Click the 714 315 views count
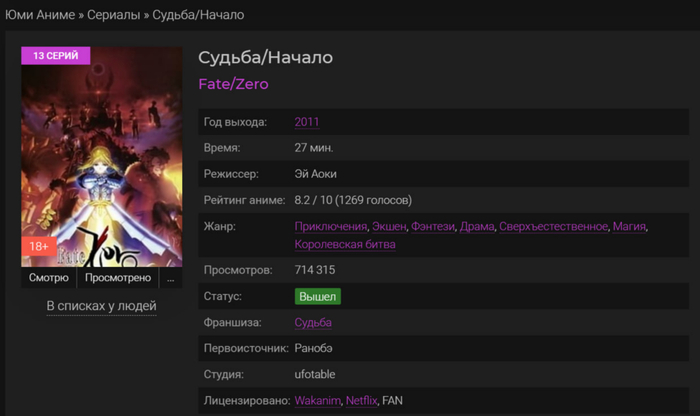 pos(315,270)
